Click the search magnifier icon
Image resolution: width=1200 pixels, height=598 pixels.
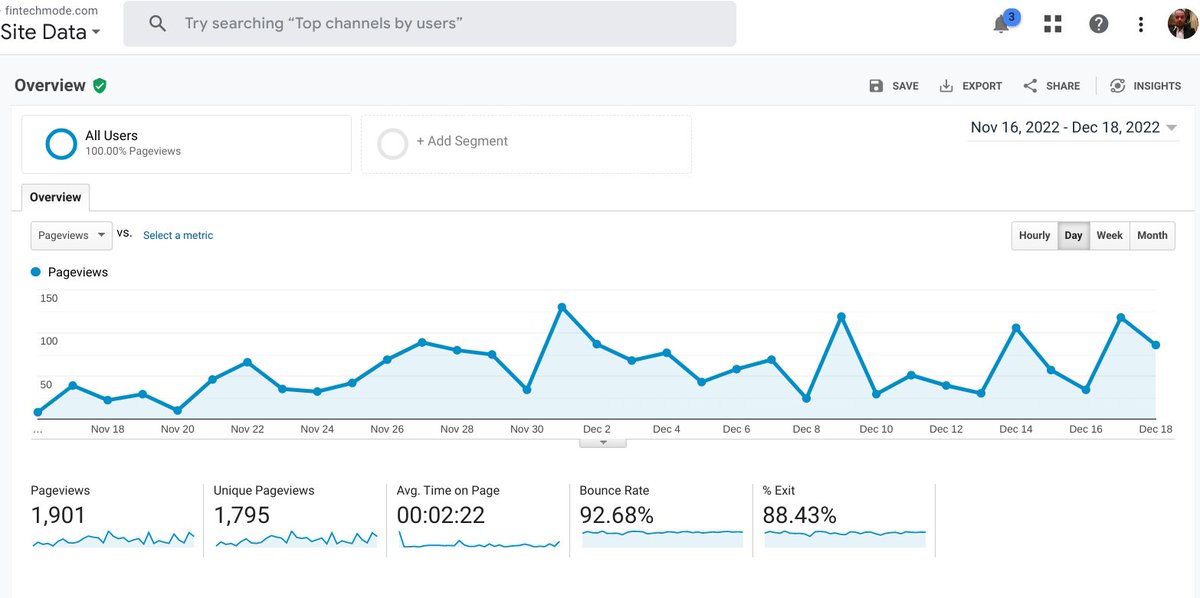click(157, 23)
